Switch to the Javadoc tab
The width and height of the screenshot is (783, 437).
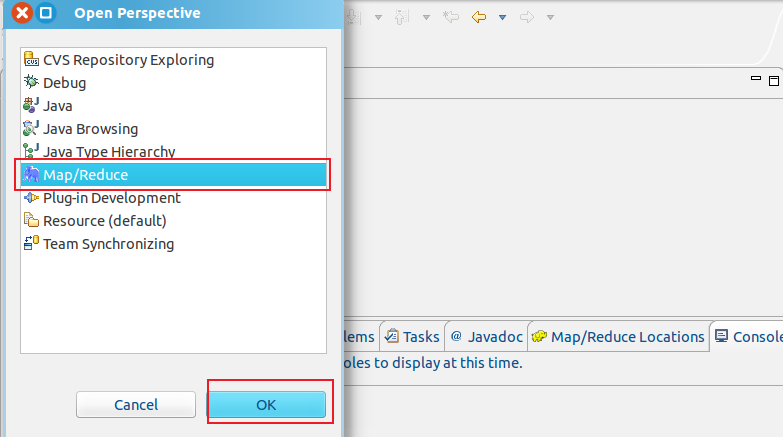click(x=487, y=337)
